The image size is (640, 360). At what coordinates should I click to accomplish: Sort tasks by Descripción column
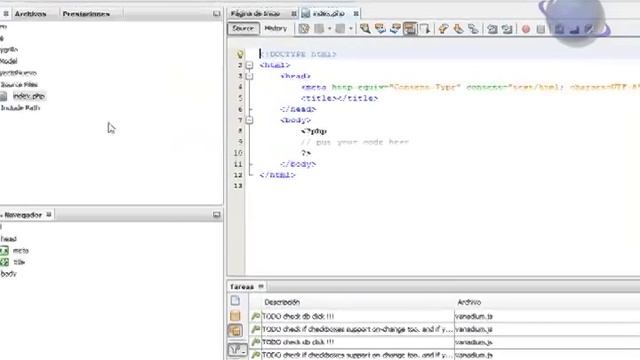[282, 302]
